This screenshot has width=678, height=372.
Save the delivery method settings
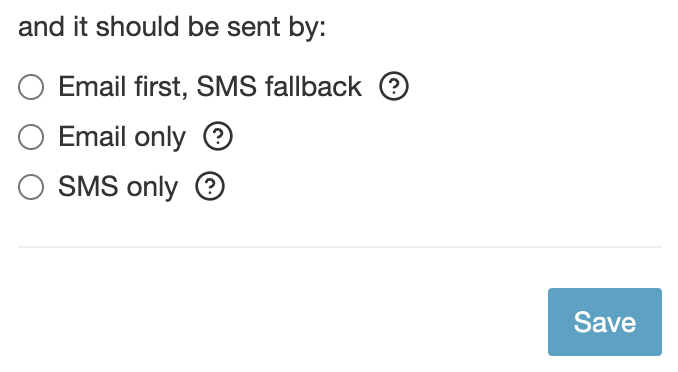(x=604, y=322)
